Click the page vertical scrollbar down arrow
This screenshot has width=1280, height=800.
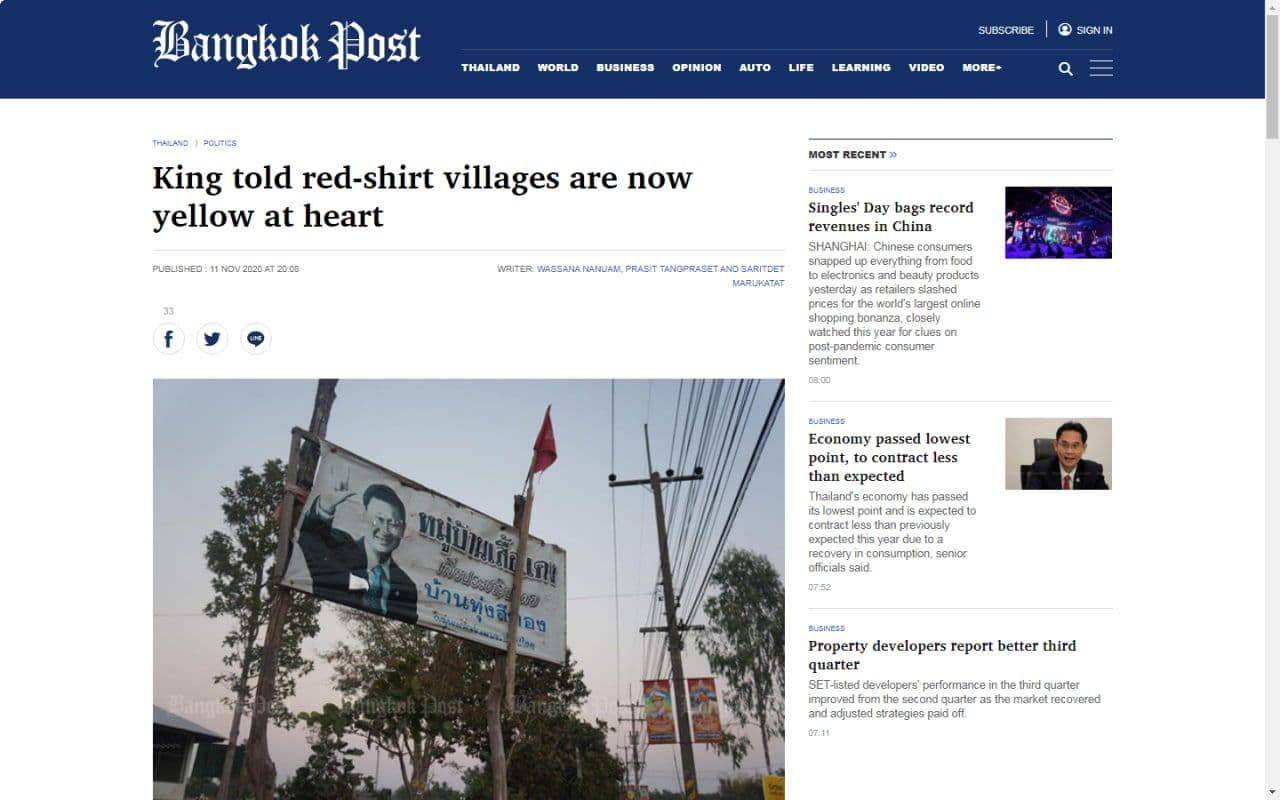click(x=1272, y=792)
